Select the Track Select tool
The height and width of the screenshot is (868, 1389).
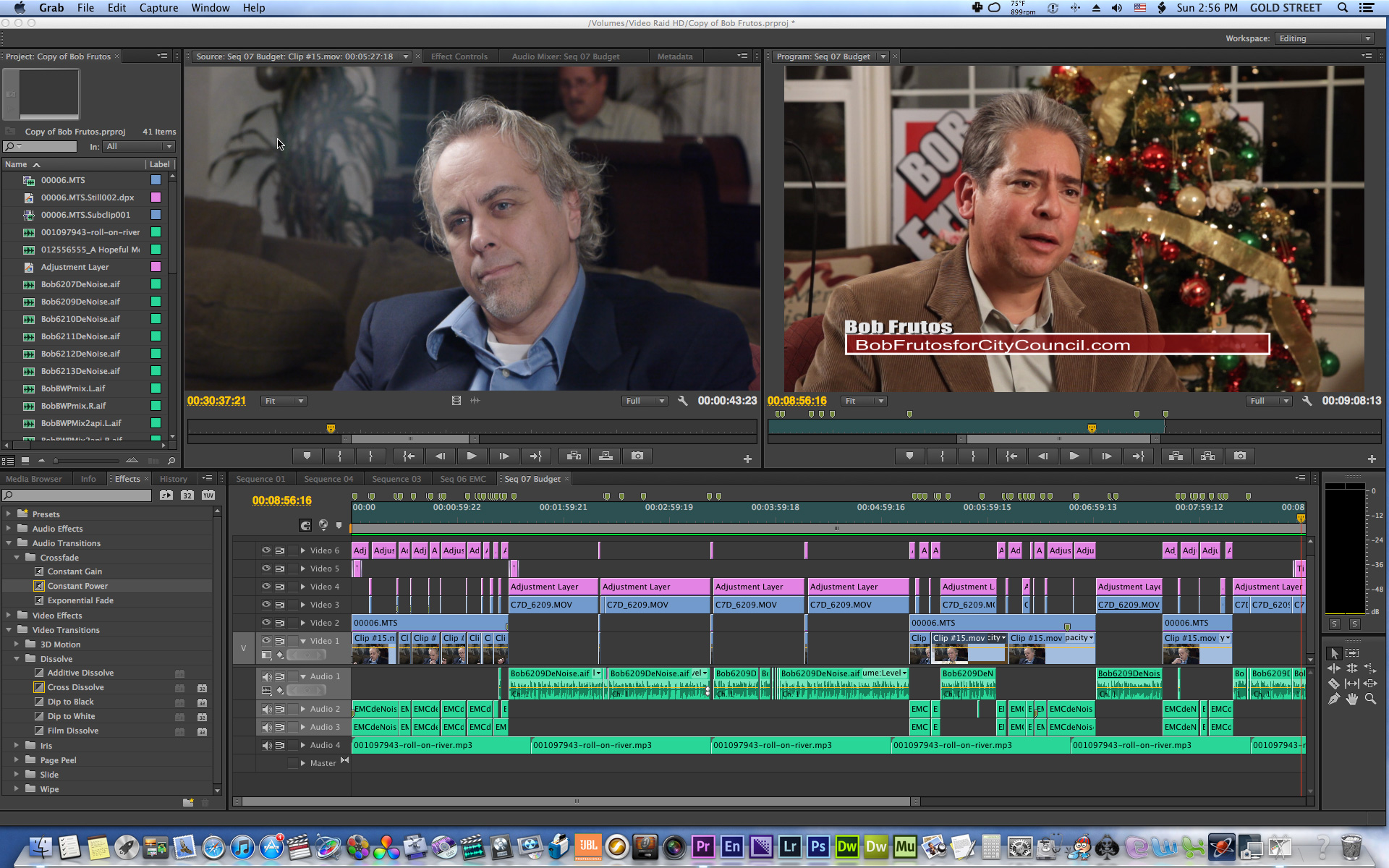pyautogui.click(x=1351, y=653)
